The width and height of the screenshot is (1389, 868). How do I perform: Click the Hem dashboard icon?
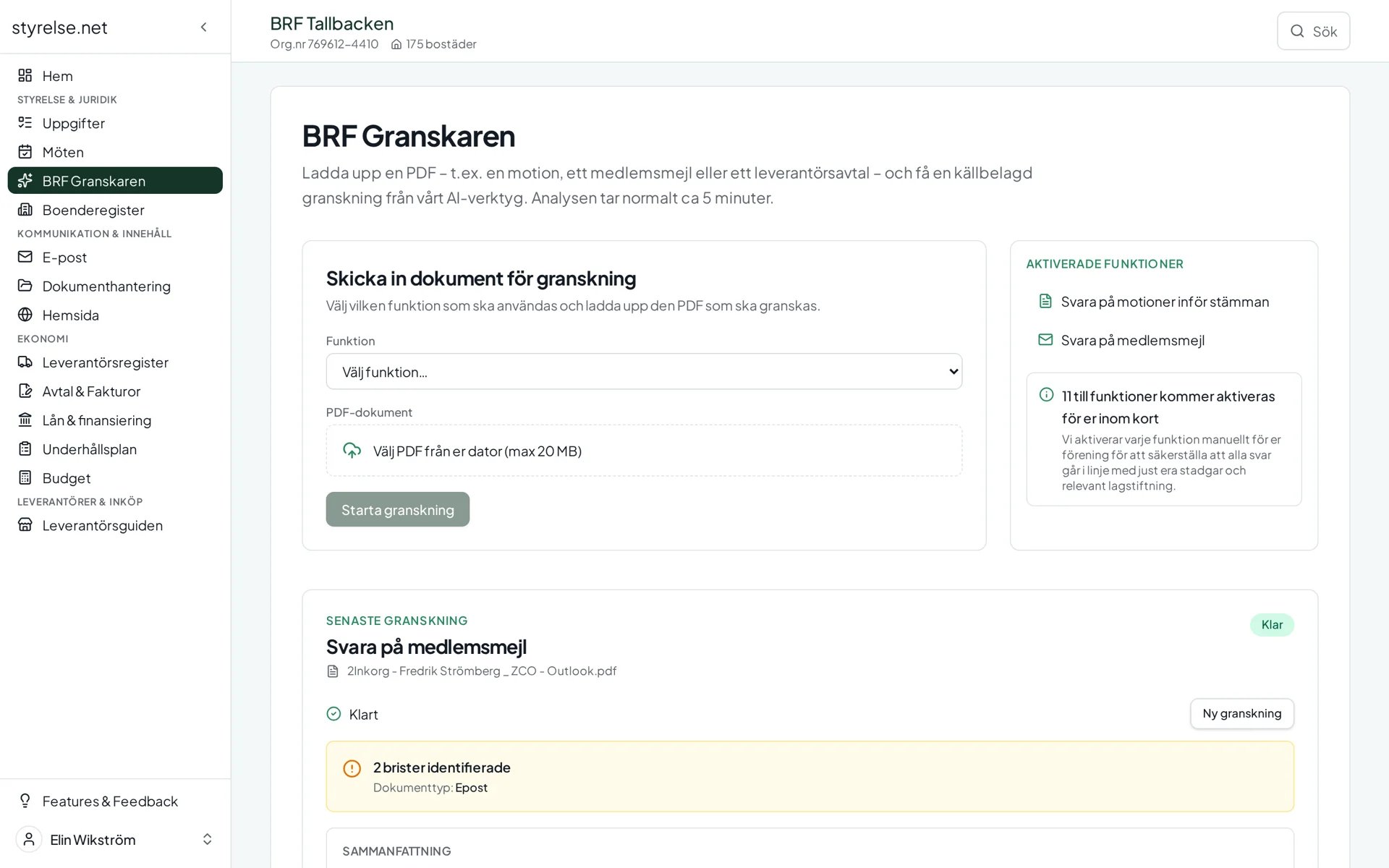(25, 75)
